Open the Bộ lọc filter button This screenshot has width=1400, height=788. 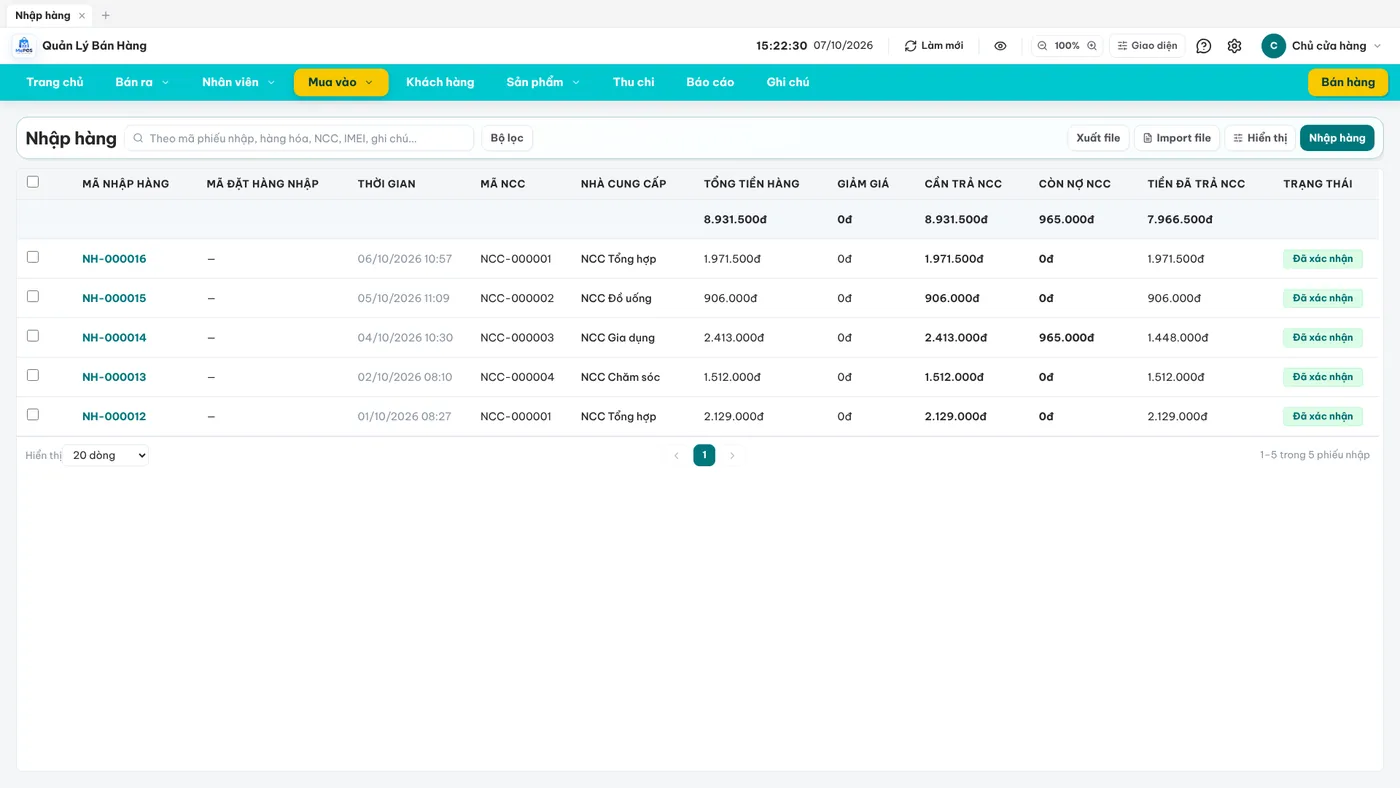(507, 138)
